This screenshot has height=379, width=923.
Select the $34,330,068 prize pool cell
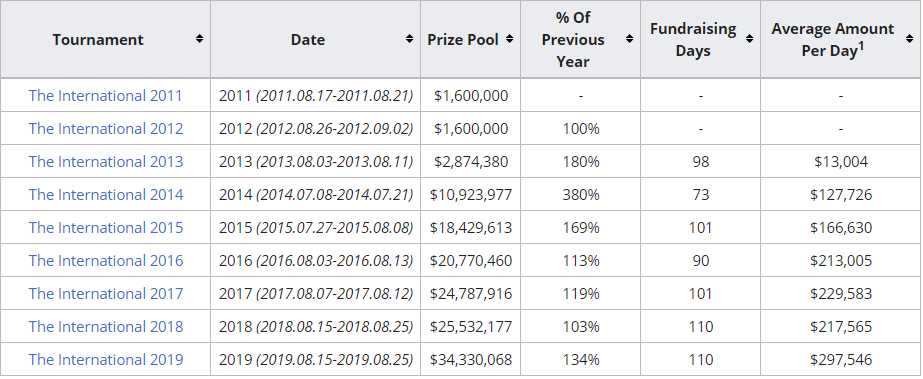tap(471, 359)
